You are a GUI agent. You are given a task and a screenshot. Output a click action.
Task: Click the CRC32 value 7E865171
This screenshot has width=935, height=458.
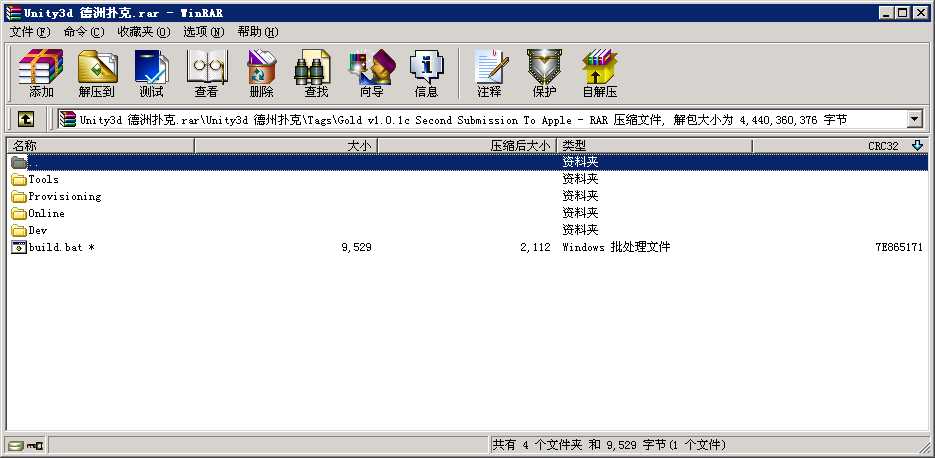[x=899, y=247]
